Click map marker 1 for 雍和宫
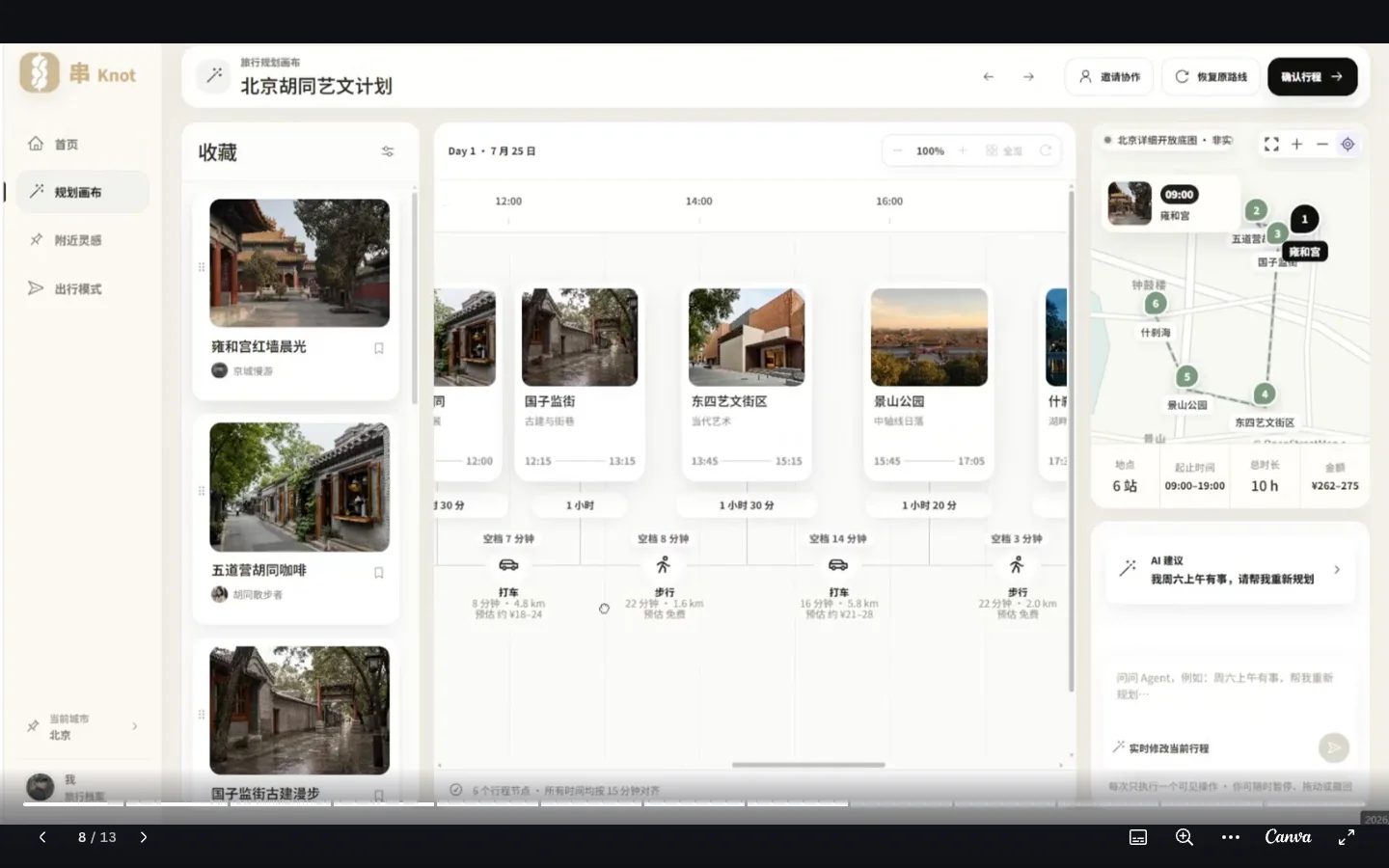Image resolution: width=1389 pixels, height=868 pixels. (x=1304, y=219)
